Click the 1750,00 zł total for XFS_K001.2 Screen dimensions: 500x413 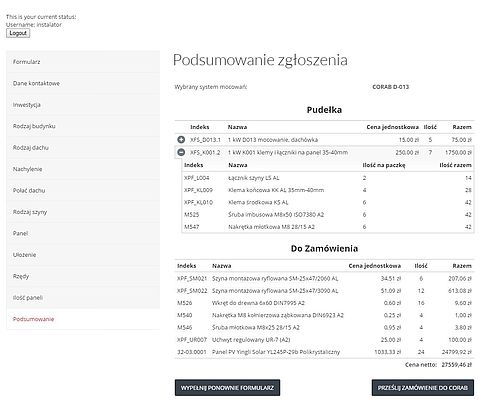tap(458, 152)
